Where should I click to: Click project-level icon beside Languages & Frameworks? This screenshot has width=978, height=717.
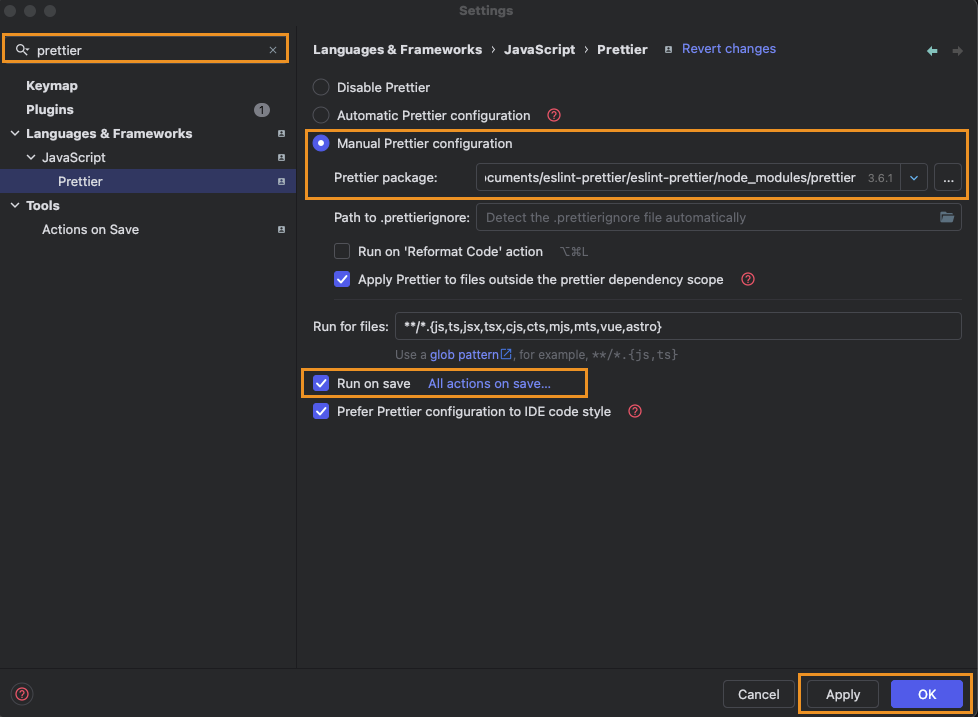pos(281,133)
